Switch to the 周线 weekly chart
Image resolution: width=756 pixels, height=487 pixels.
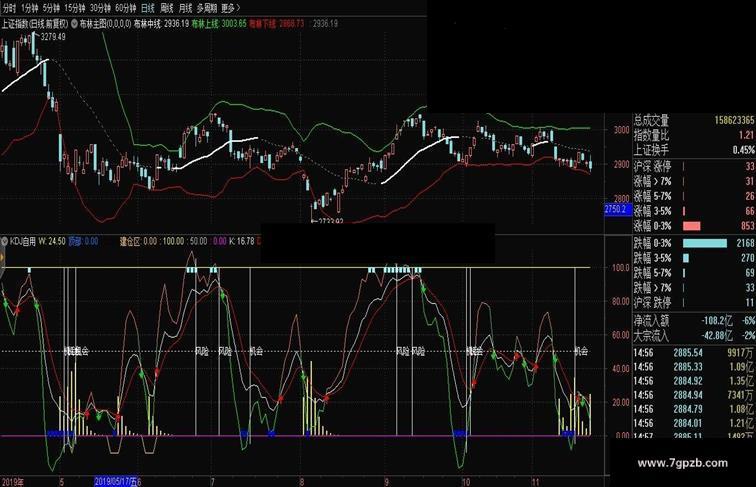[166, 8]
